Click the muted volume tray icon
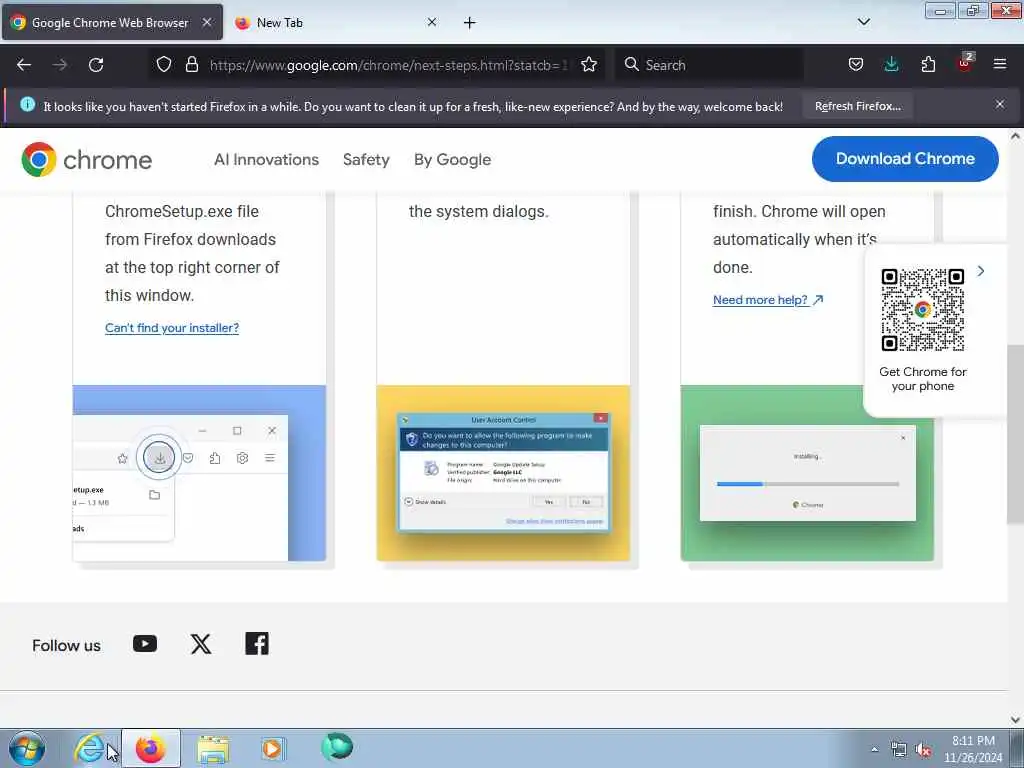Screen dimensions: 1024x768 923,750
